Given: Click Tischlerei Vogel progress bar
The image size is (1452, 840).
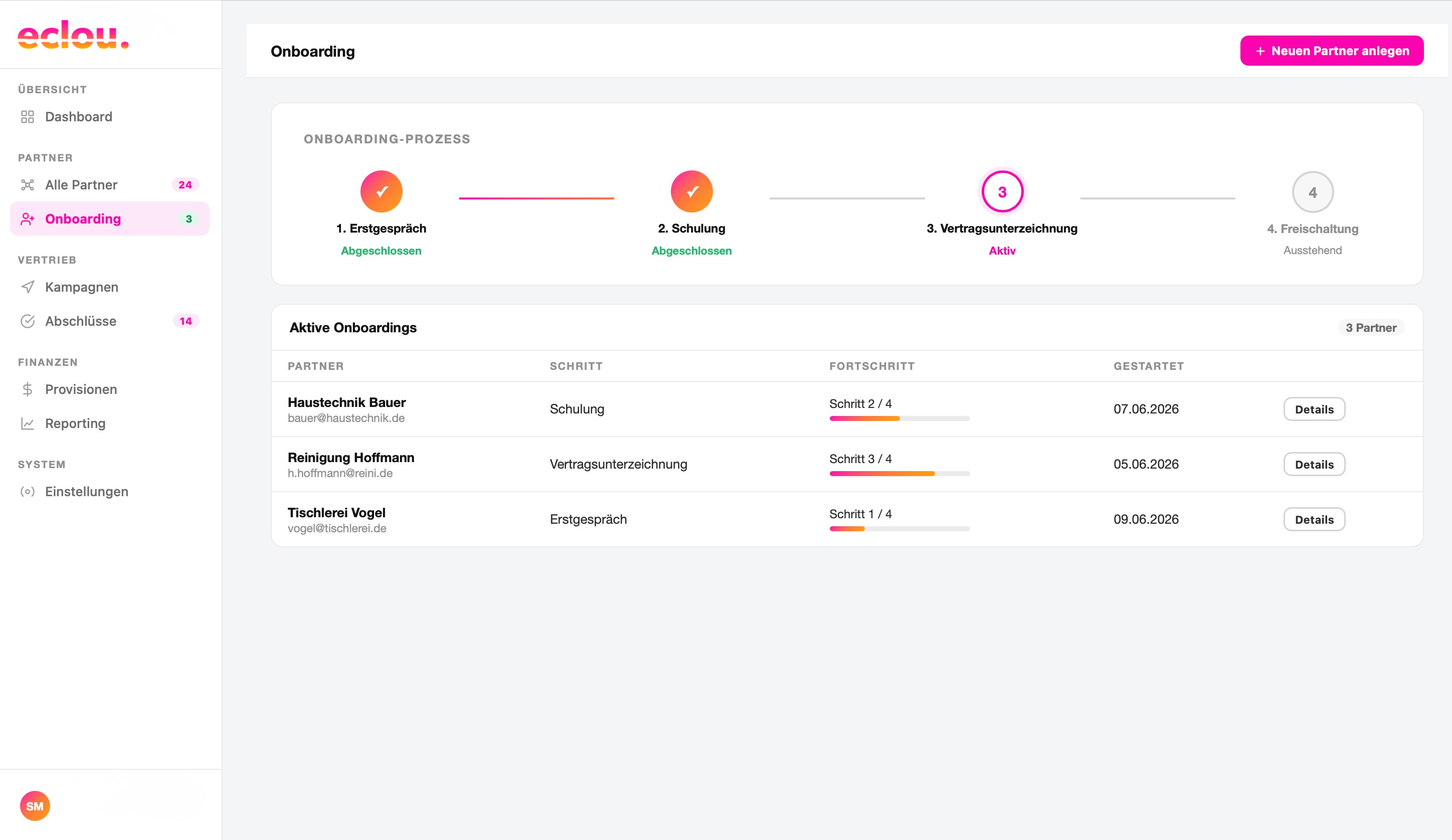Looking at the screenshot, I should click(x=899, y=529).
